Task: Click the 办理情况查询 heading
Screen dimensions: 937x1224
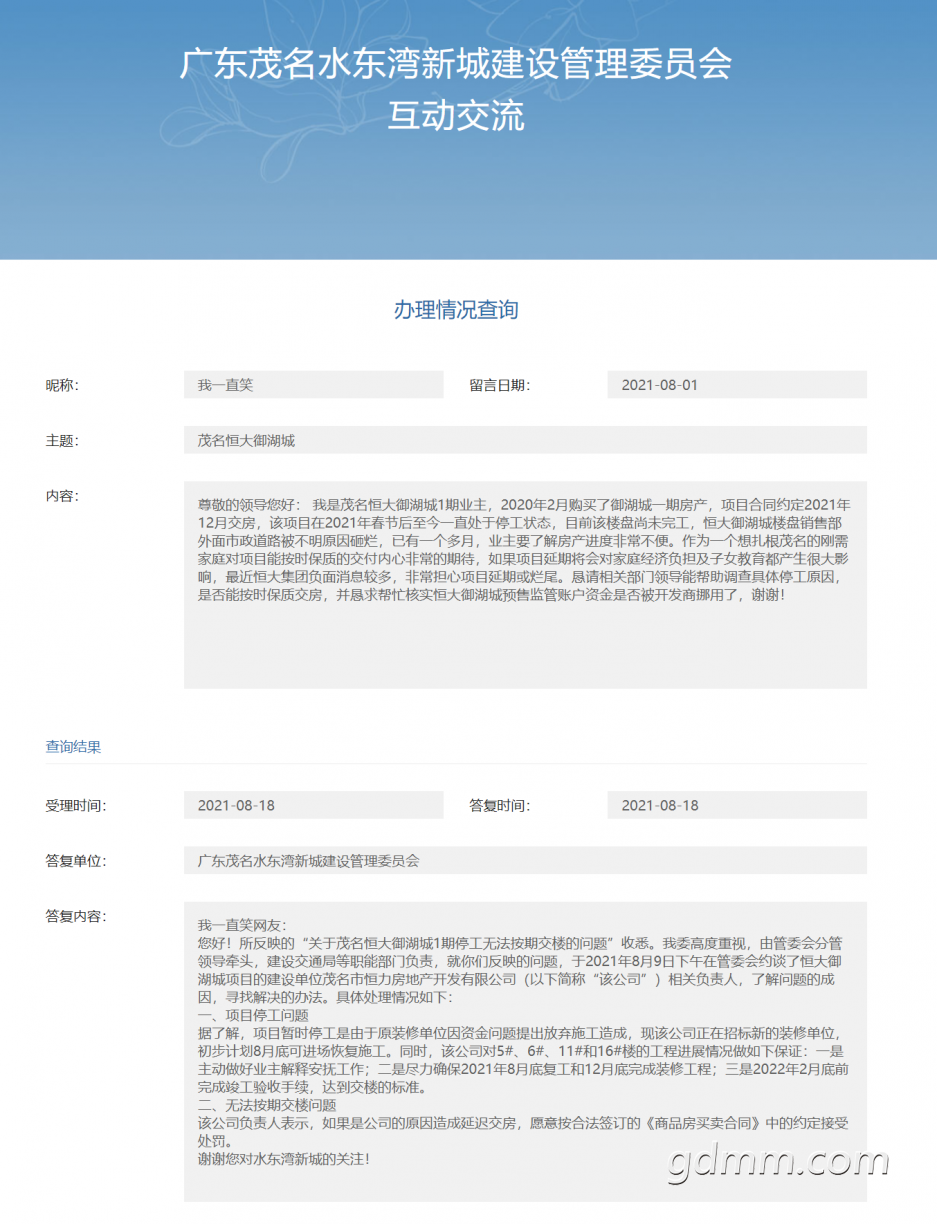Action: click(x=456, y=310)
